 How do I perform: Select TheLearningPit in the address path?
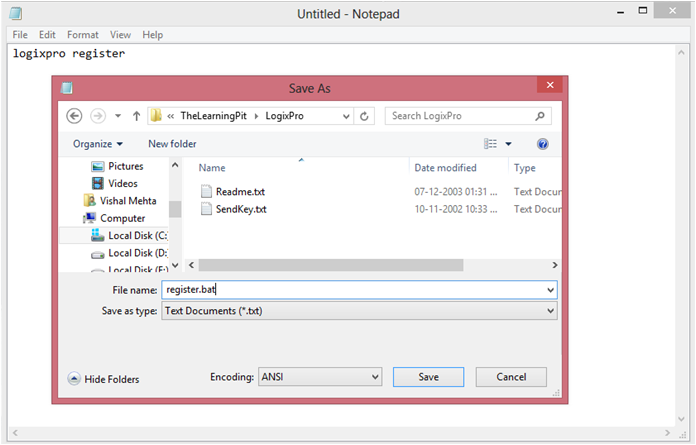pos(214,116)
